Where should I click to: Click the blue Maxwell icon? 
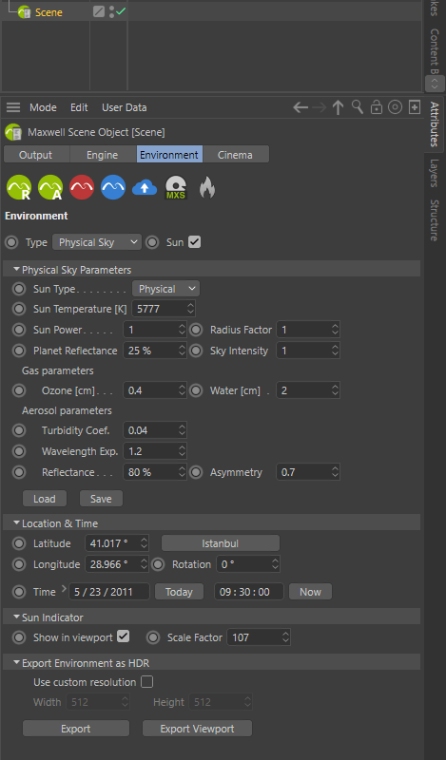(113, 188)
